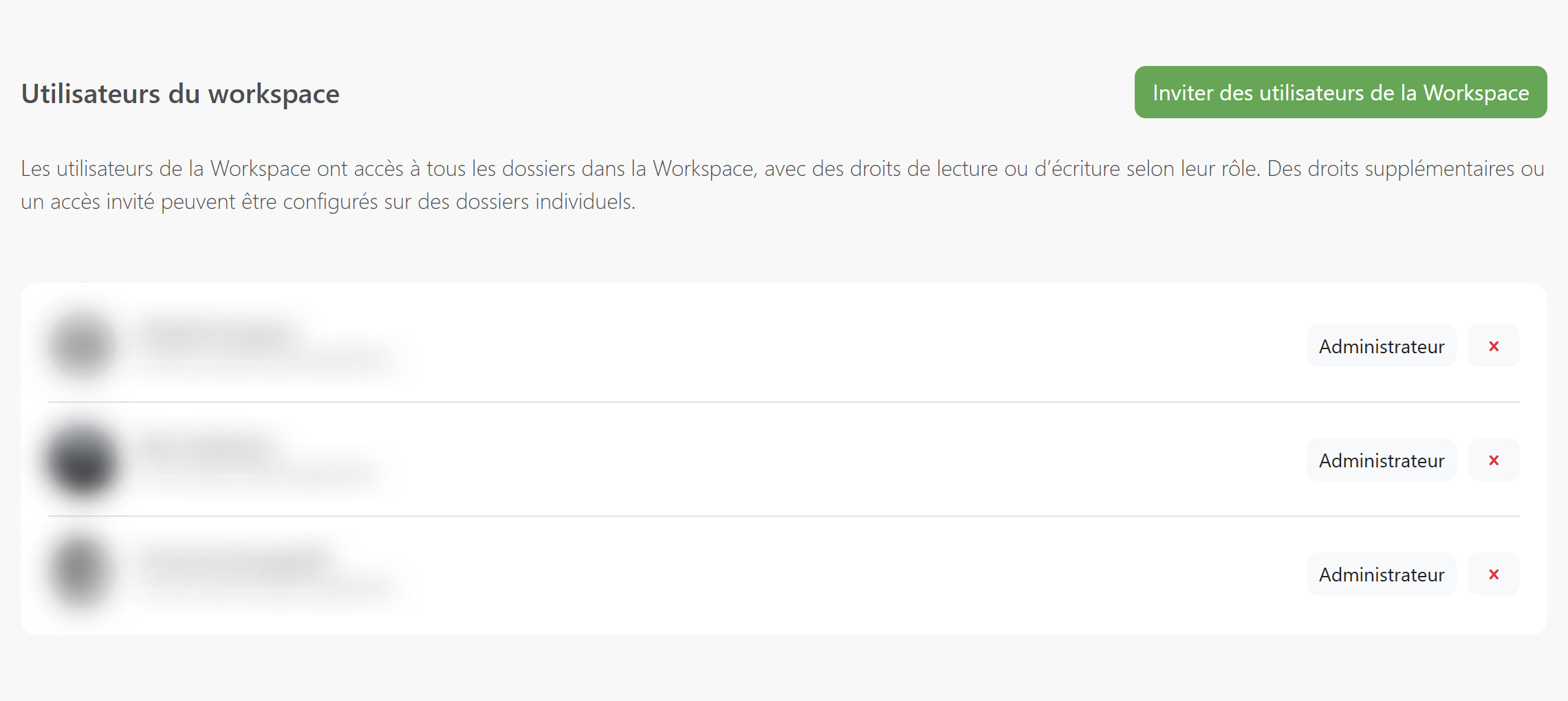
Task: Click the middle user's blurred email line
Action: point(259,474)
